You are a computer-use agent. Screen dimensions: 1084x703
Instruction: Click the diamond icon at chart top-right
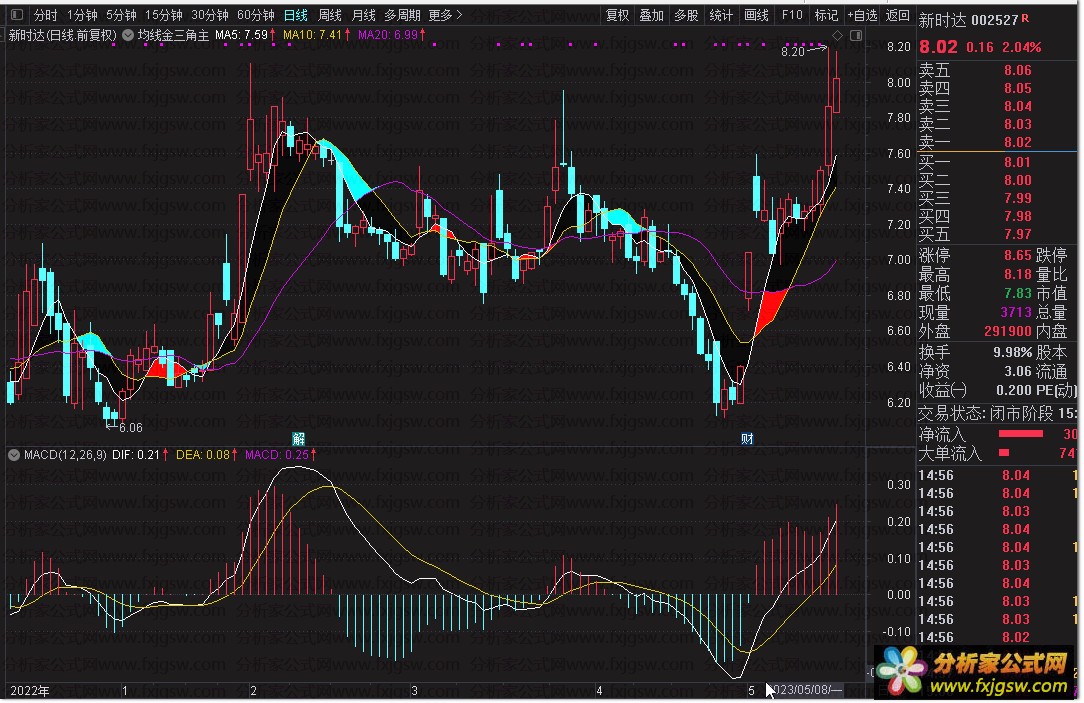click(x=837, y=35)
